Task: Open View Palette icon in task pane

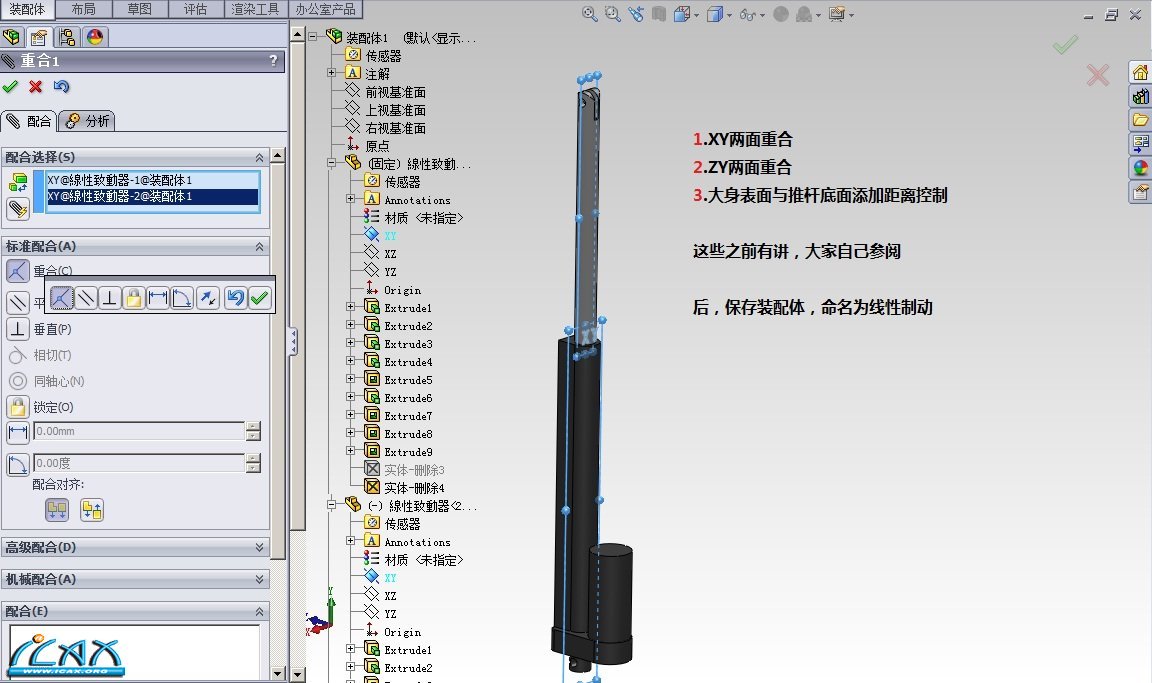Action: [x=1140, y=143]
